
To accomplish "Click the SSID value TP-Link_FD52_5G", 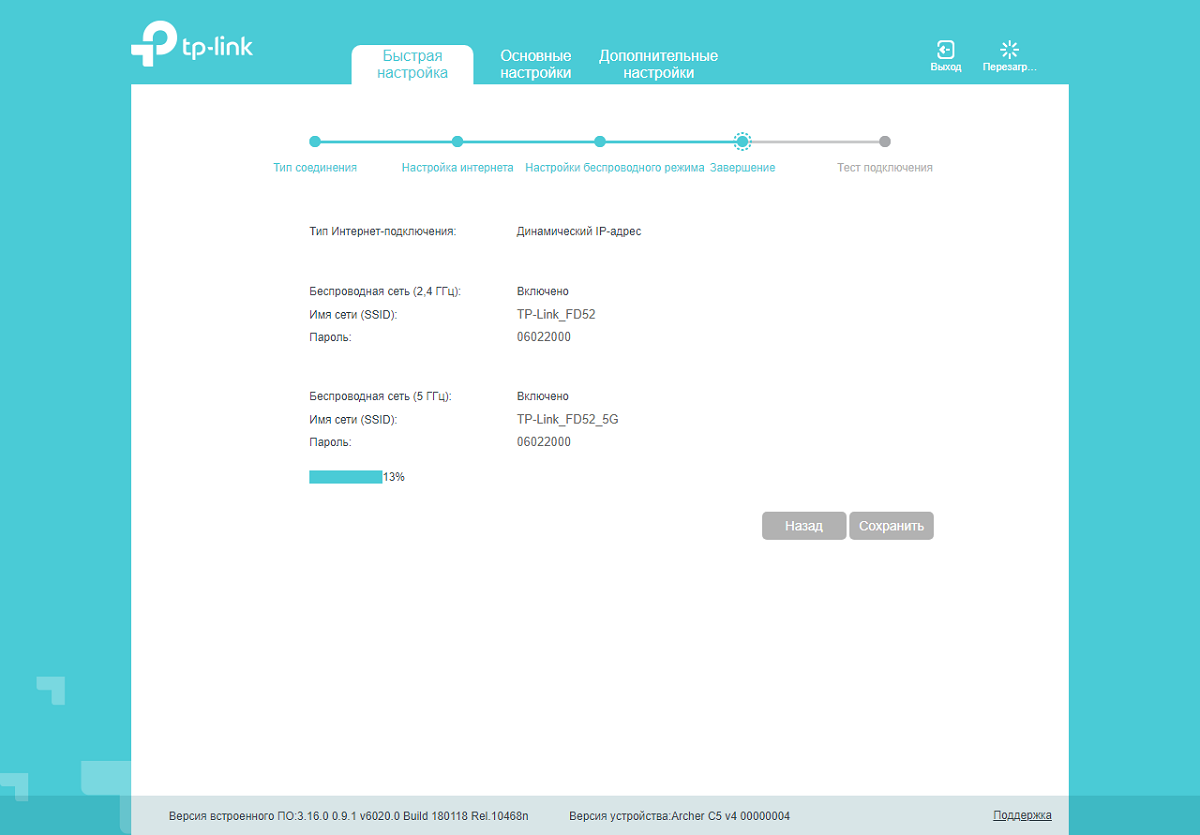I will click(568, 419).
